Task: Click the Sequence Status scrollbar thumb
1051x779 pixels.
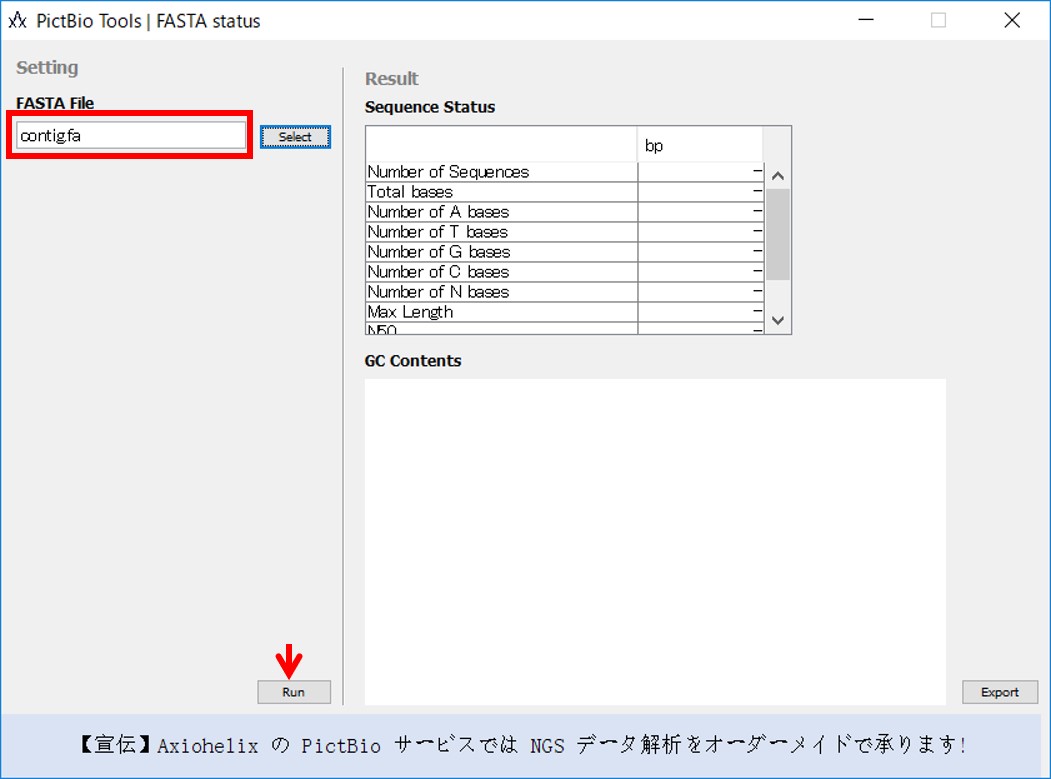Action: click(778, 234)
